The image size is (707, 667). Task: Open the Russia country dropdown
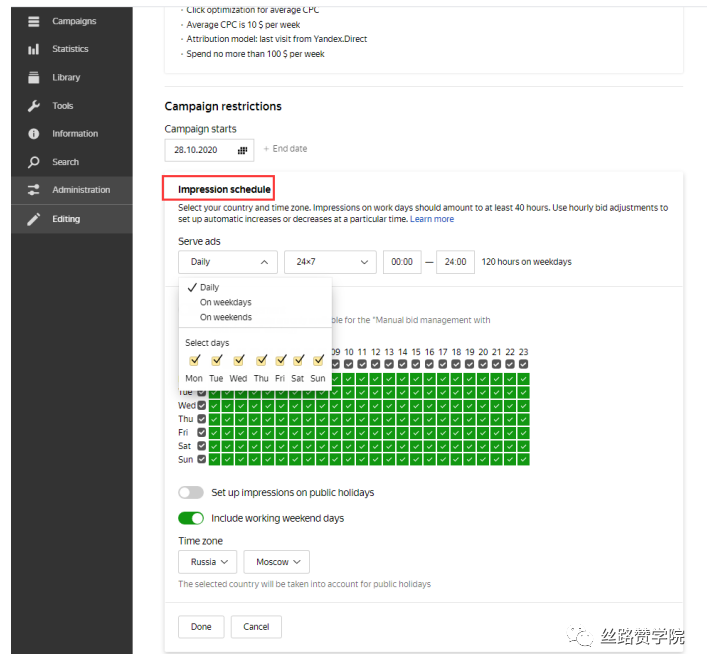[207, 562]
